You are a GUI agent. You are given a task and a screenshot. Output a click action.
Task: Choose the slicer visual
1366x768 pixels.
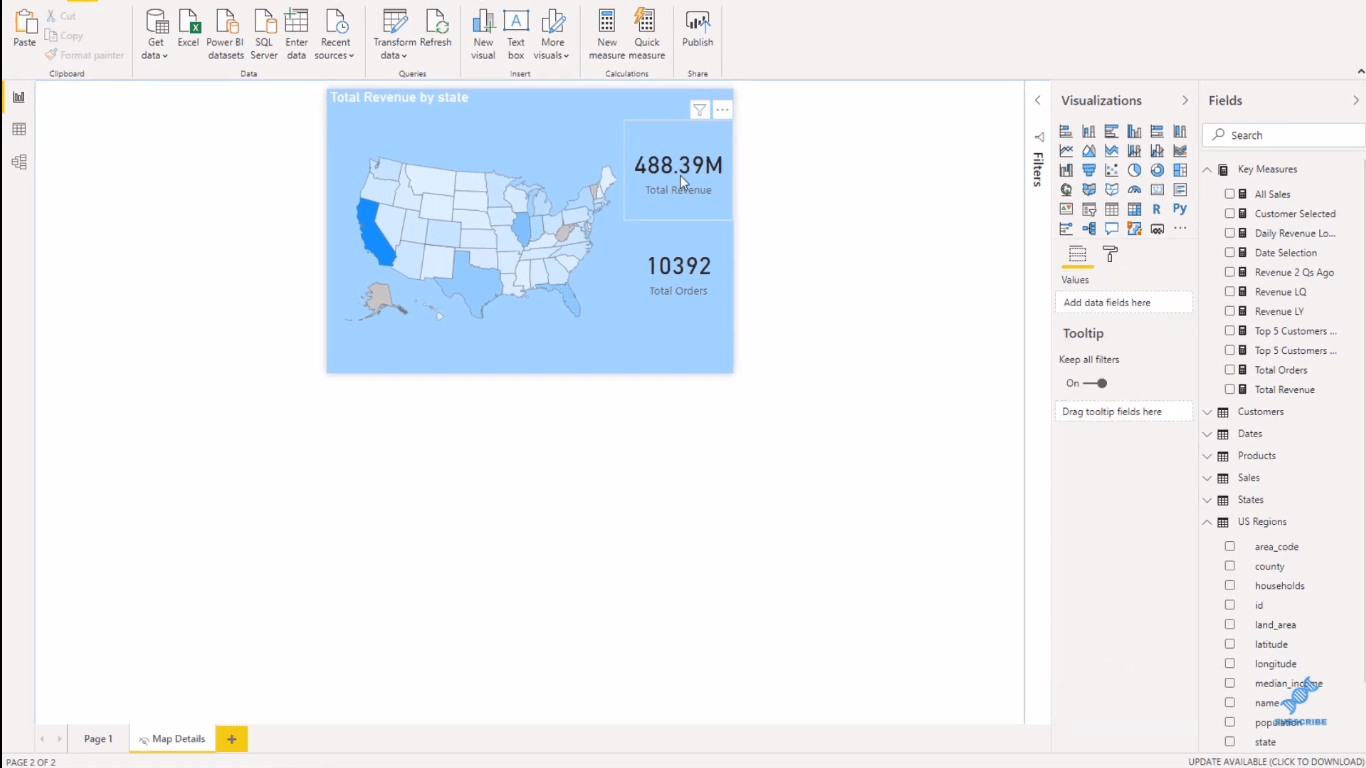coord(1089,209)
